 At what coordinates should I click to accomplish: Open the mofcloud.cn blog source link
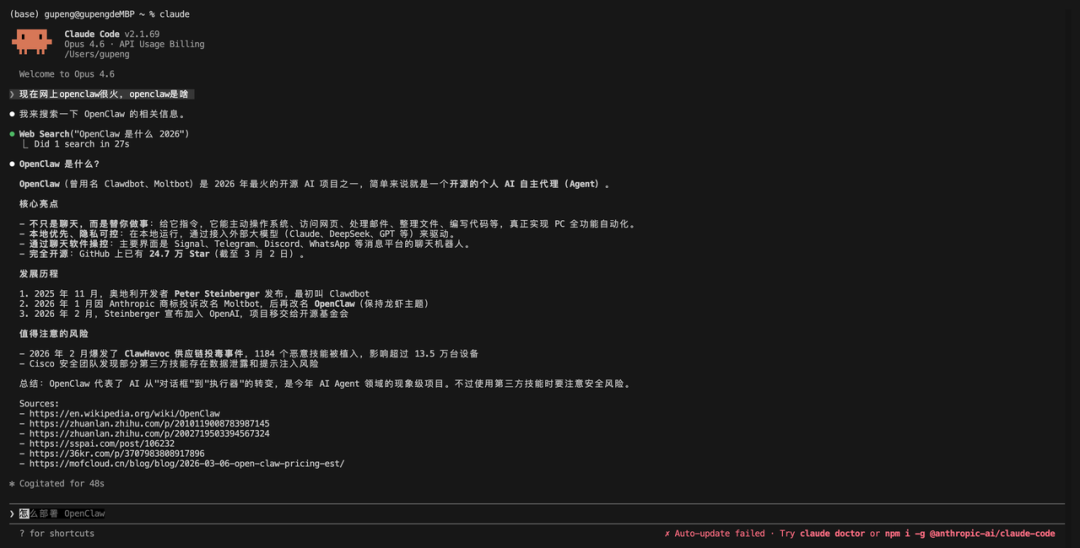187,464
